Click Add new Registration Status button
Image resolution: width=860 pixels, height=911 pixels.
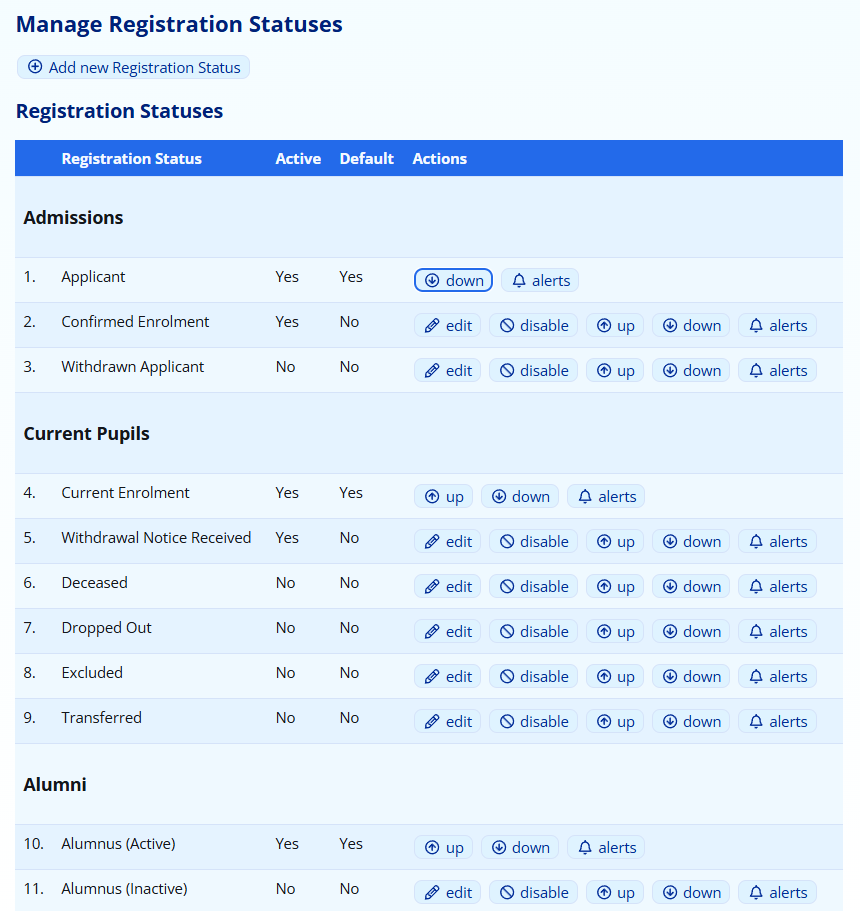tap(133, 68)
